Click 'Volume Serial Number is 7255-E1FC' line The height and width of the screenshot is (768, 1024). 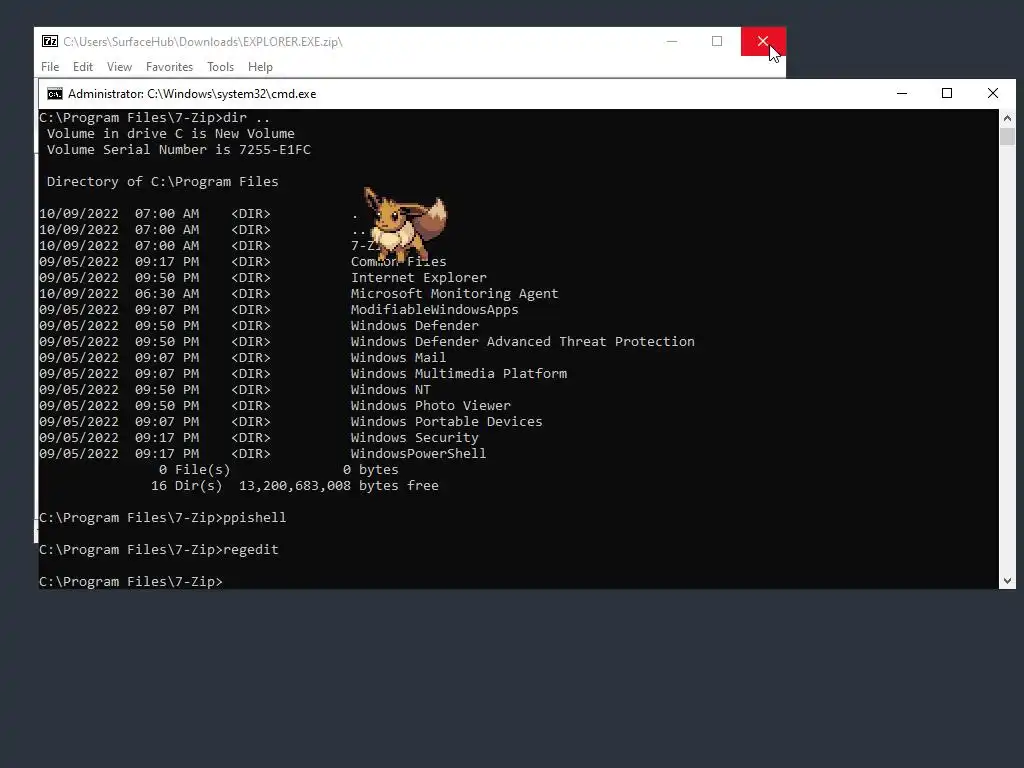178,150
